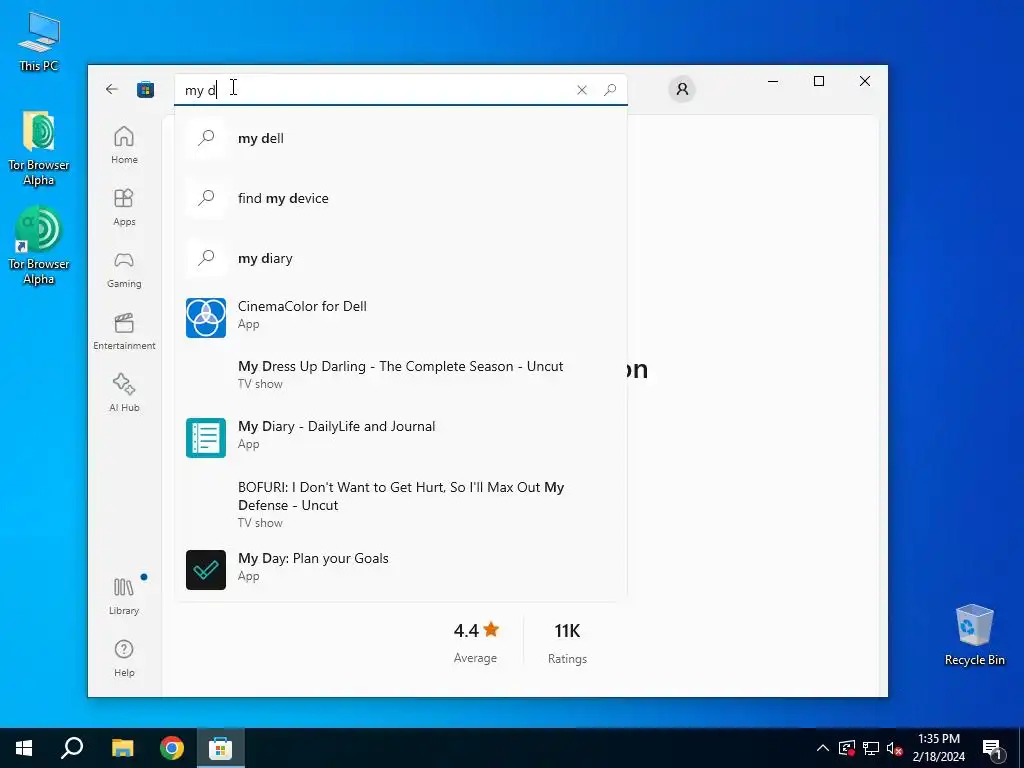1024x768 pixels.
Task: Open BOFURI Uncut TV show result
Action: (401, 504)
